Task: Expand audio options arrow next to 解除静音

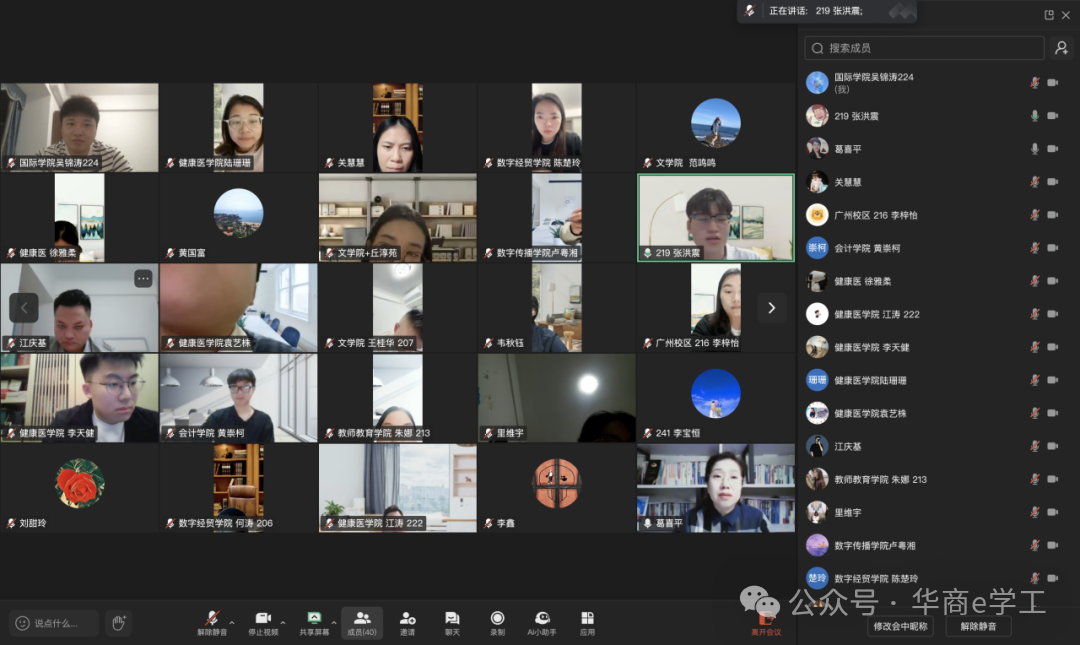Action: tap(231, 620)
